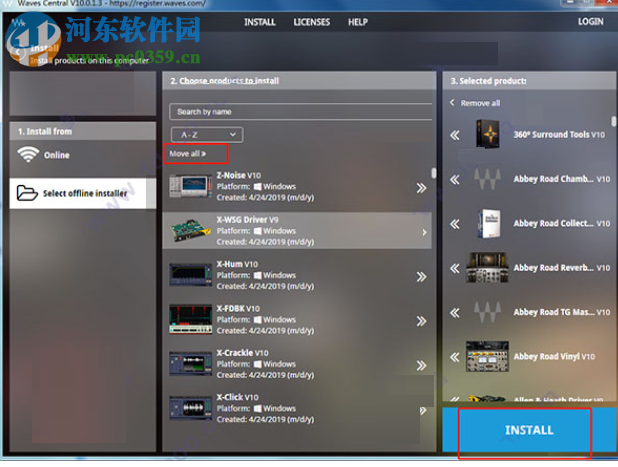Click the 360° Surround Tools box icon
Screen dimensions: 618x467
click(x=488, y=134)
